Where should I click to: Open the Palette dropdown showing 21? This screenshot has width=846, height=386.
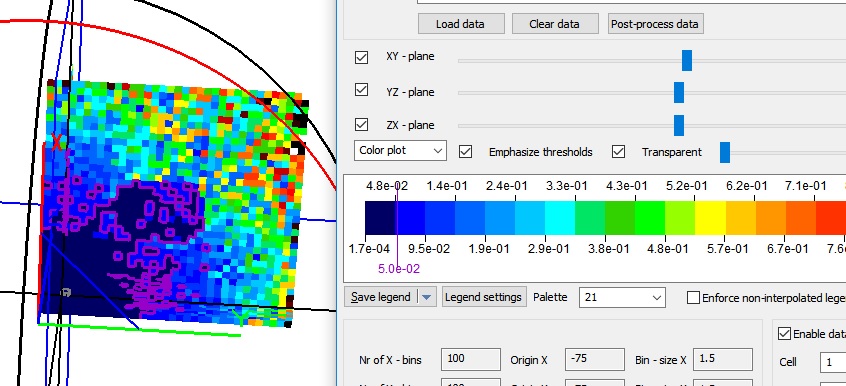point(622,297)
